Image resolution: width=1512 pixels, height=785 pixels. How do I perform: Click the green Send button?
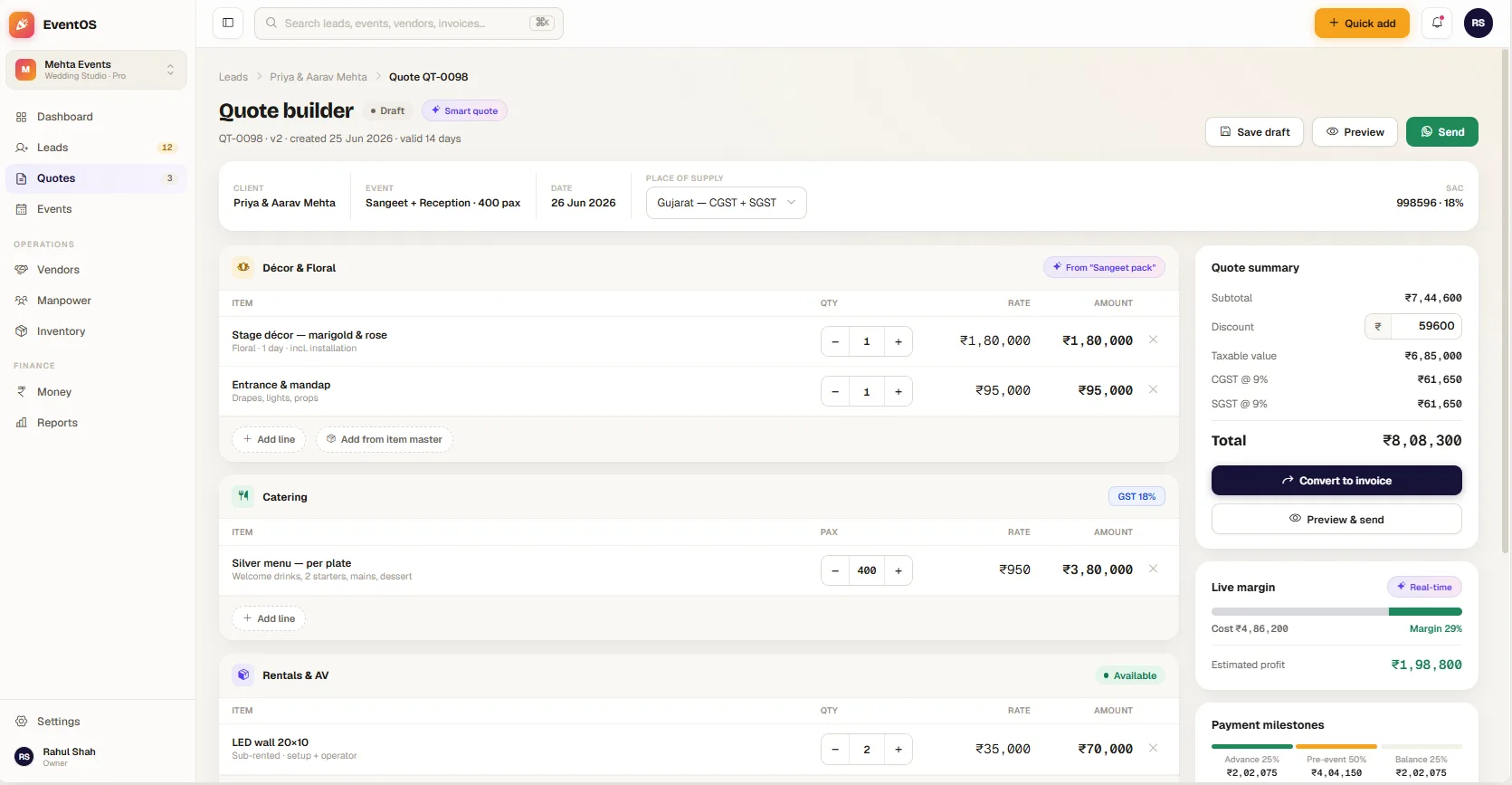click(1441, 132)
